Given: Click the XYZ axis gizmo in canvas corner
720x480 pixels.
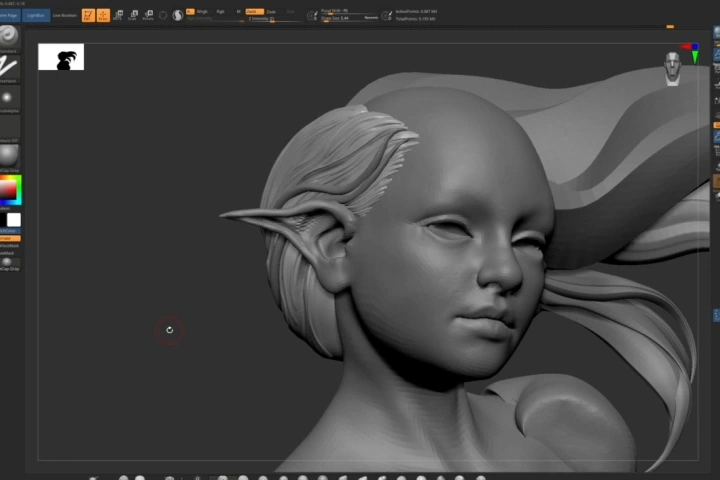Looking at the screenshot, I should click(x=691, y=52).
